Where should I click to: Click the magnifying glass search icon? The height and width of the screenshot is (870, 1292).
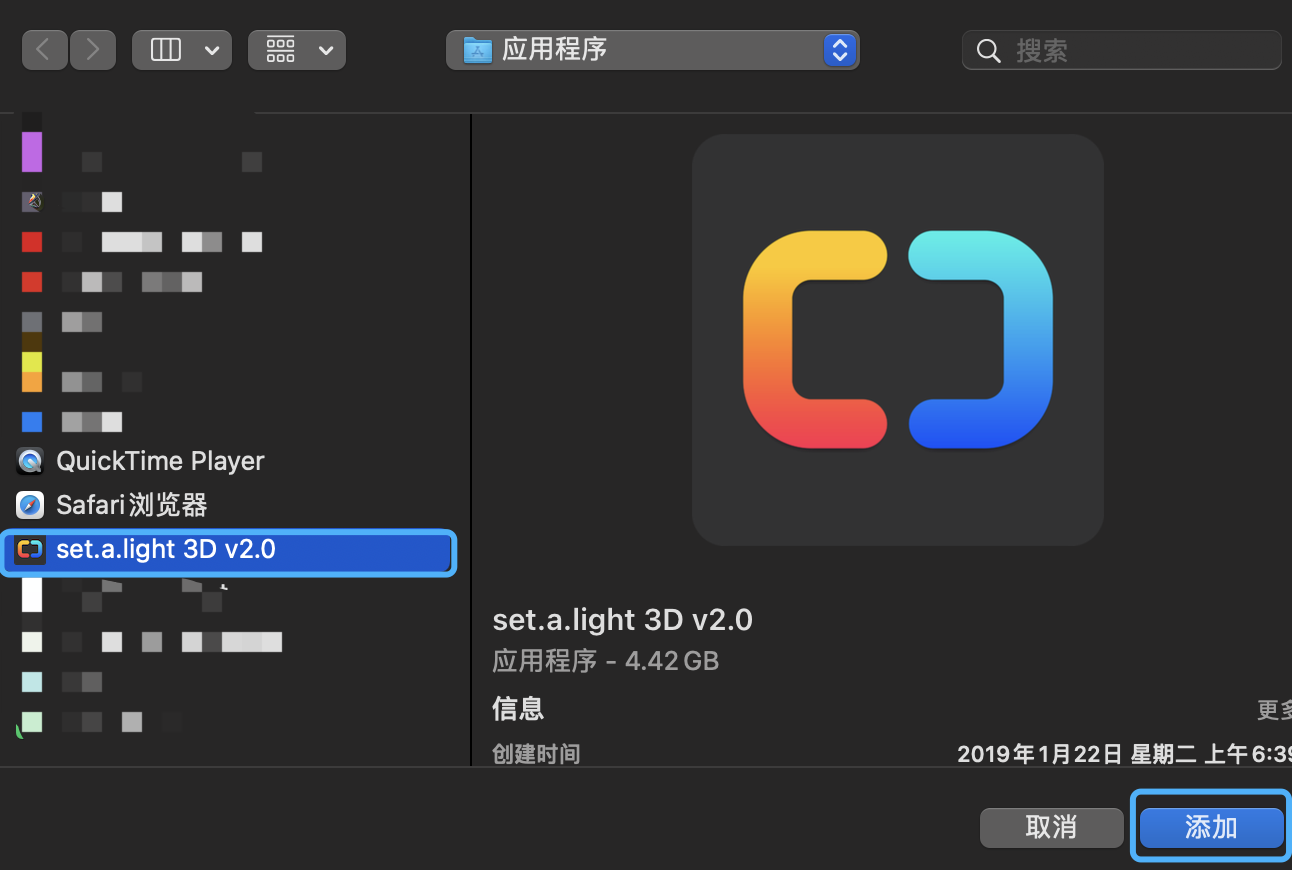click(x=989, y=51)
